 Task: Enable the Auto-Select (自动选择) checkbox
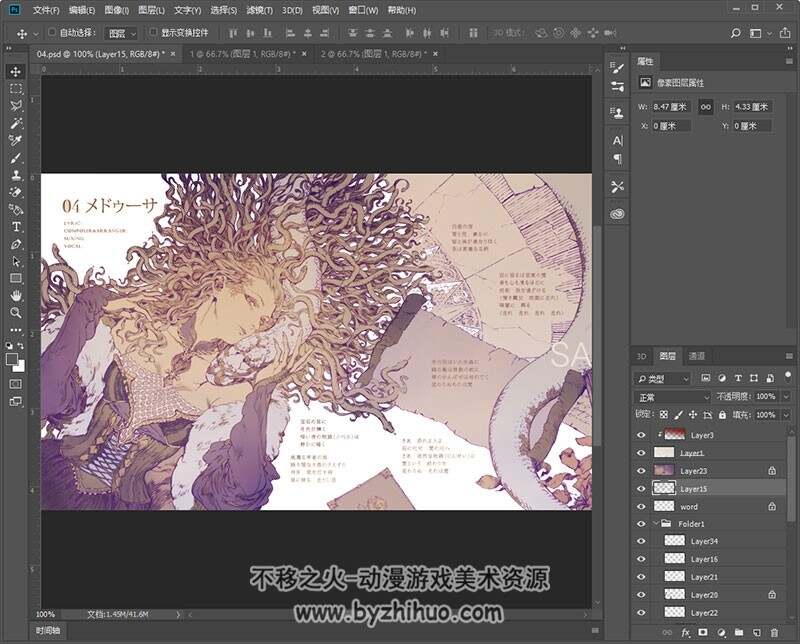pos(52,32)
